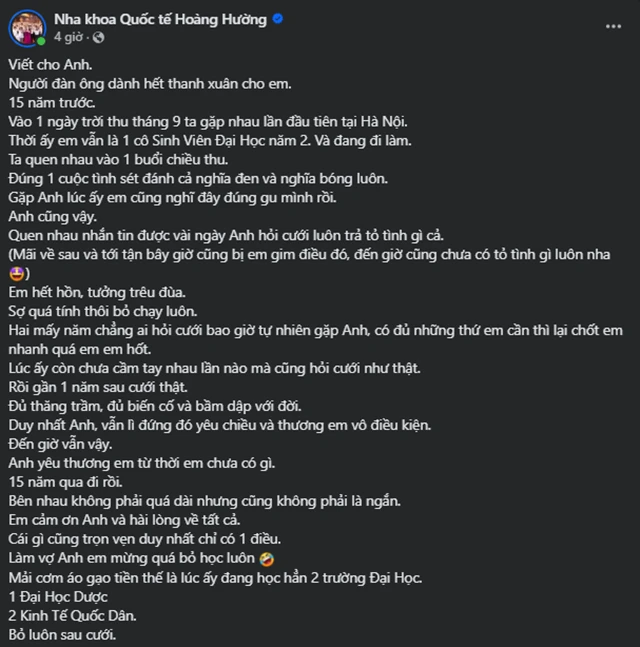Open the Nha khoa Quốc tế Hoàng Hường page name

[162, 19]
